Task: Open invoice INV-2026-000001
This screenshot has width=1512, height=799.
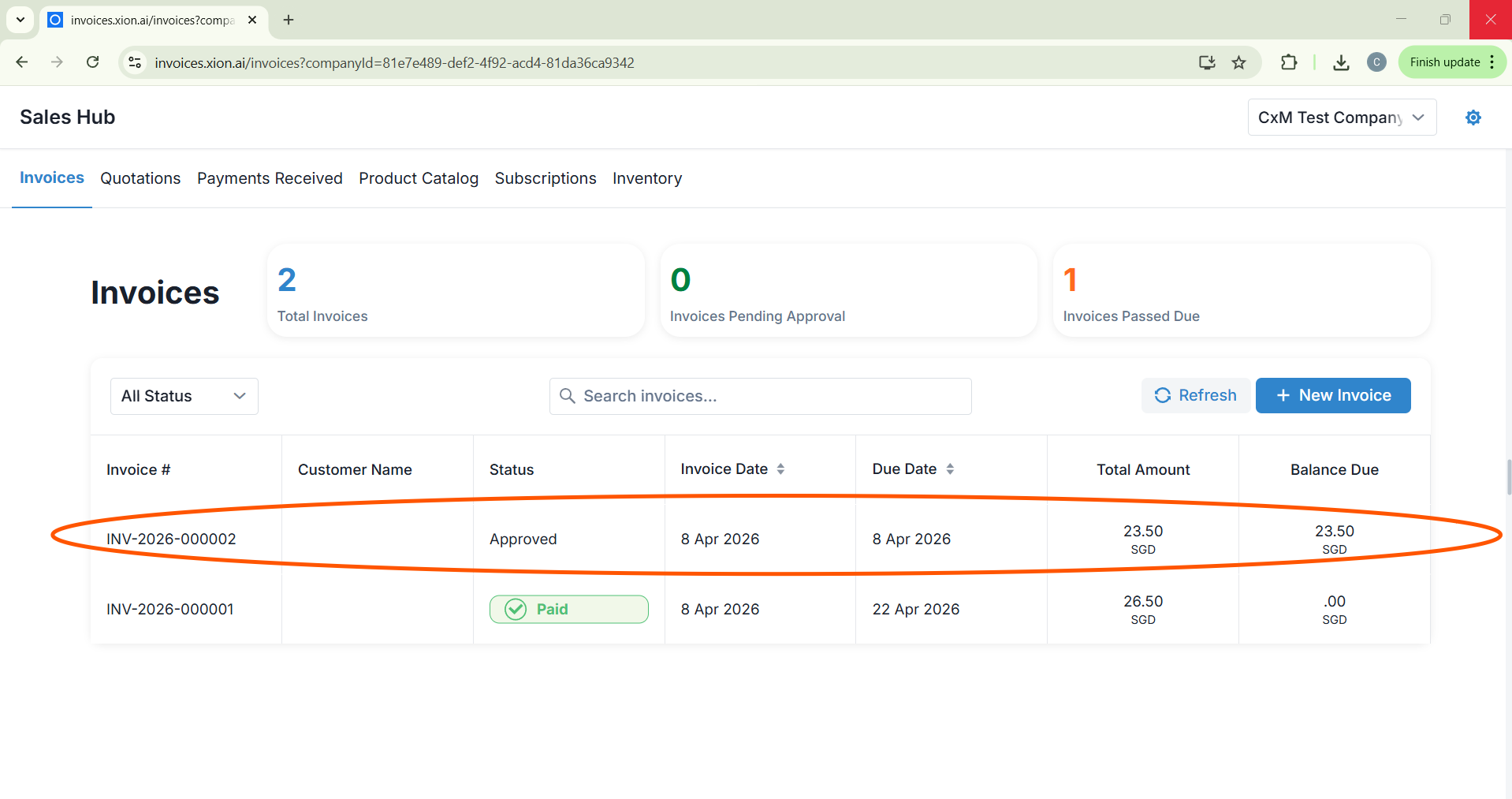Action: [x=170, y=609]
